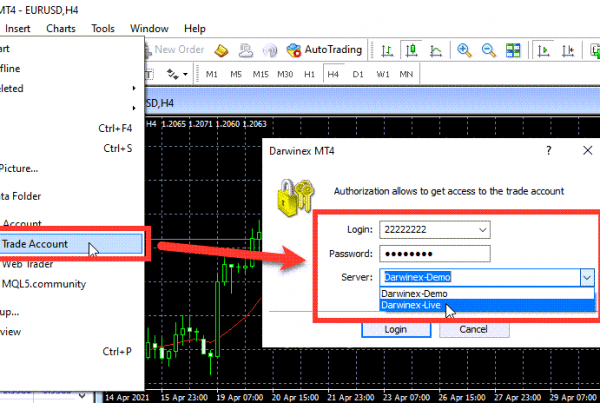Select Darwinex-Demo from server list
The image size is (600, 403).
tap(487, 294)
